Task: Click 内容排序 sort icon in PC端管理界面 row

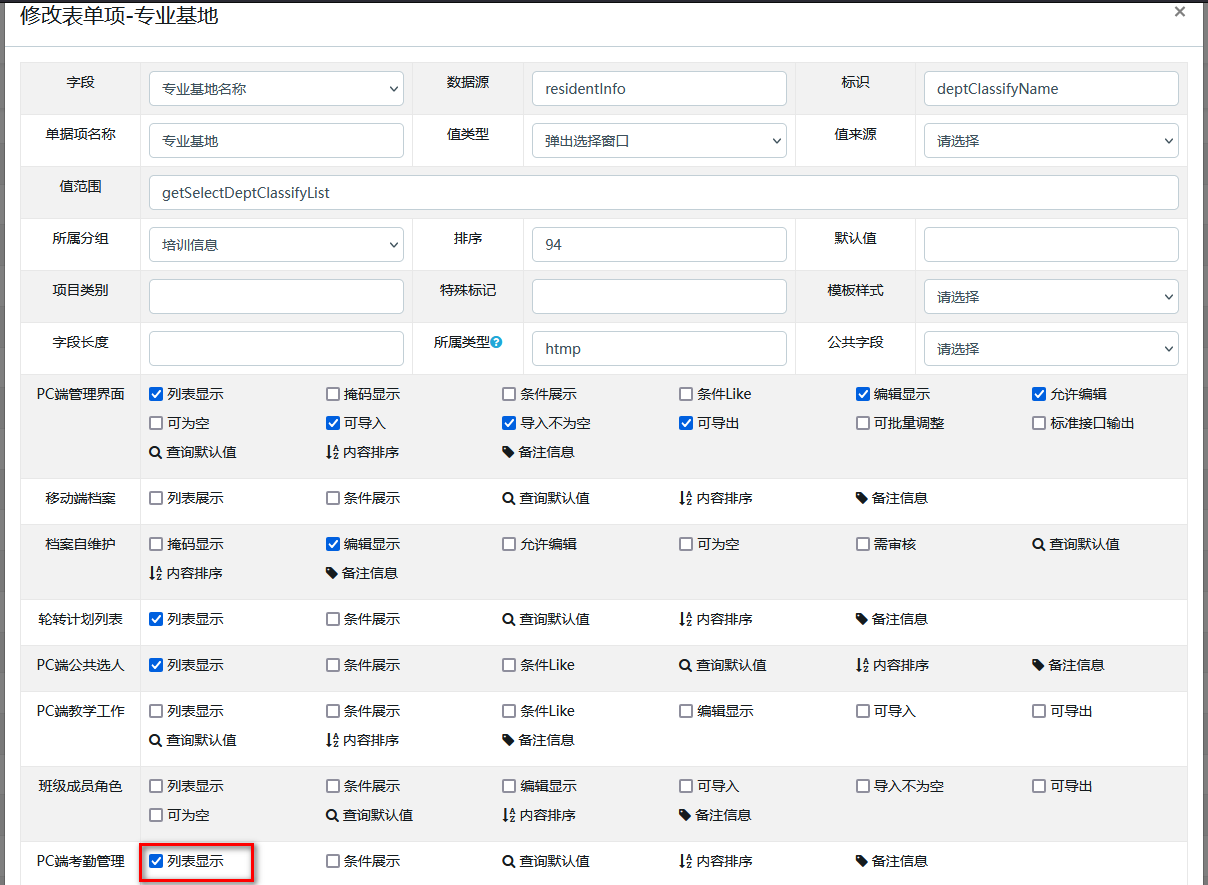Action: click(x=332, y=452)
